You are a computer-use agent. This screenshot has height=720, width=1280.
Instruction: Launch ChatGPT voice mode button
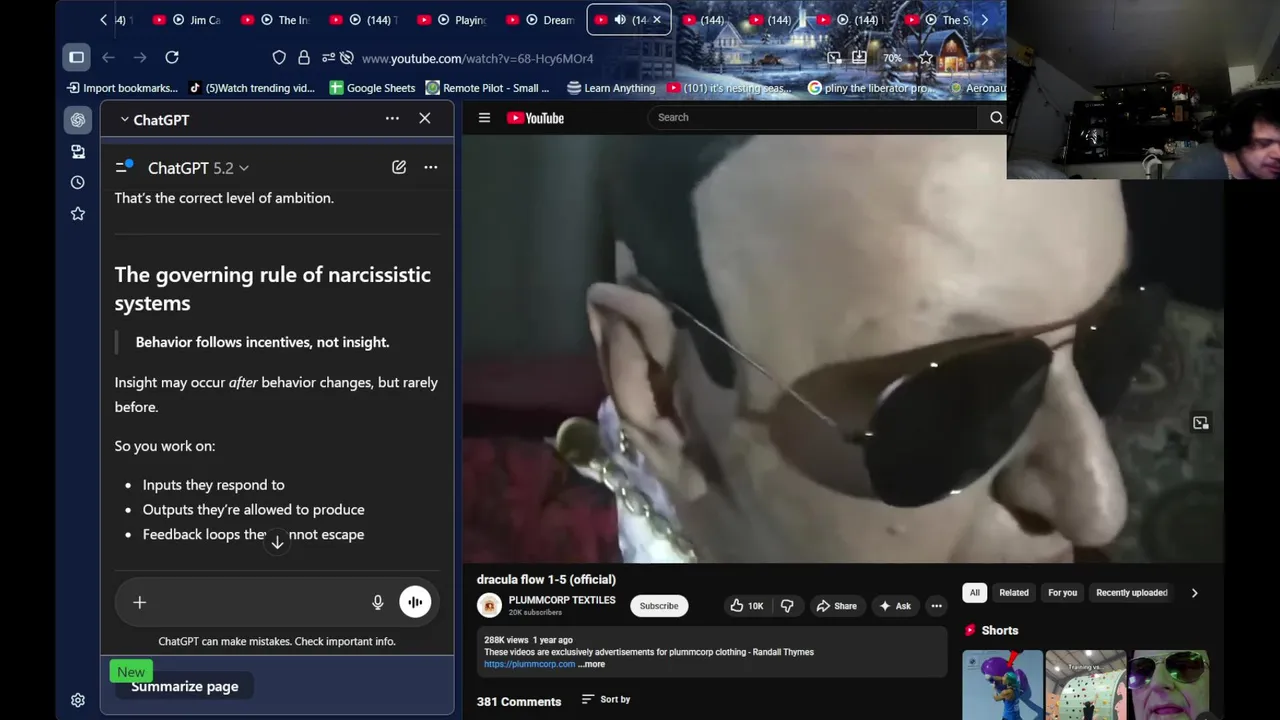415,602
